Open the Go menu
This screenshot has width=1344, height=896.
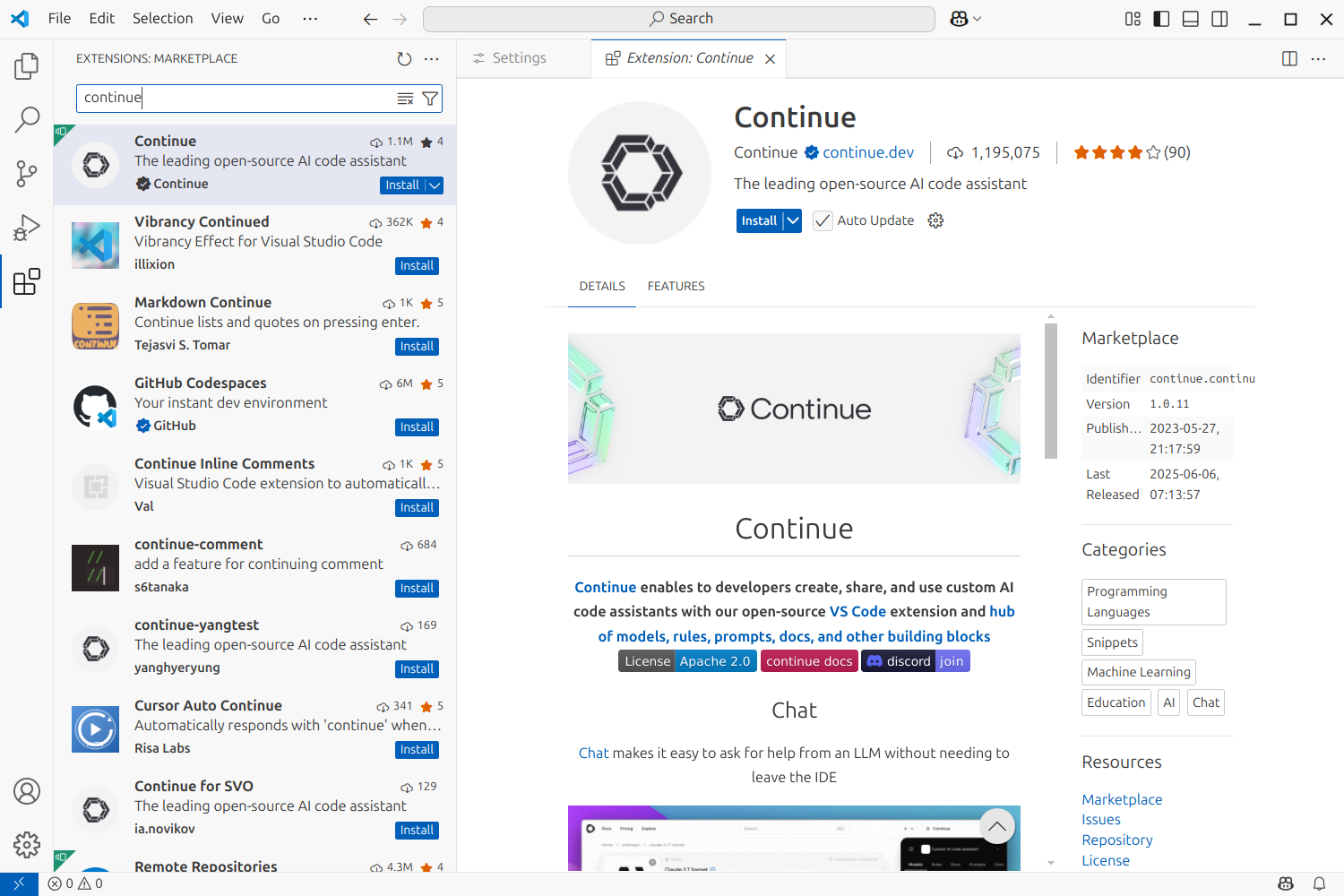coord(271,19)
